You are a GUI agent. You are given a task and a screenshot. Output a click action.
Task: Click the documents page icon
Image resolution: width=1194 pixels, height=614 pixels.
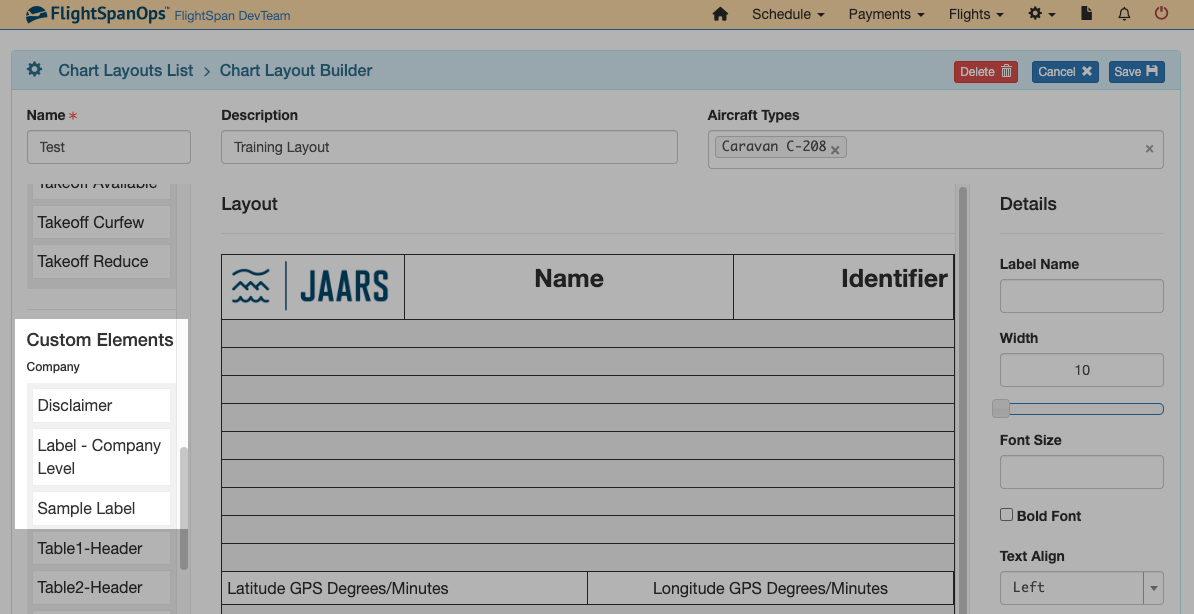[1086, 14]
